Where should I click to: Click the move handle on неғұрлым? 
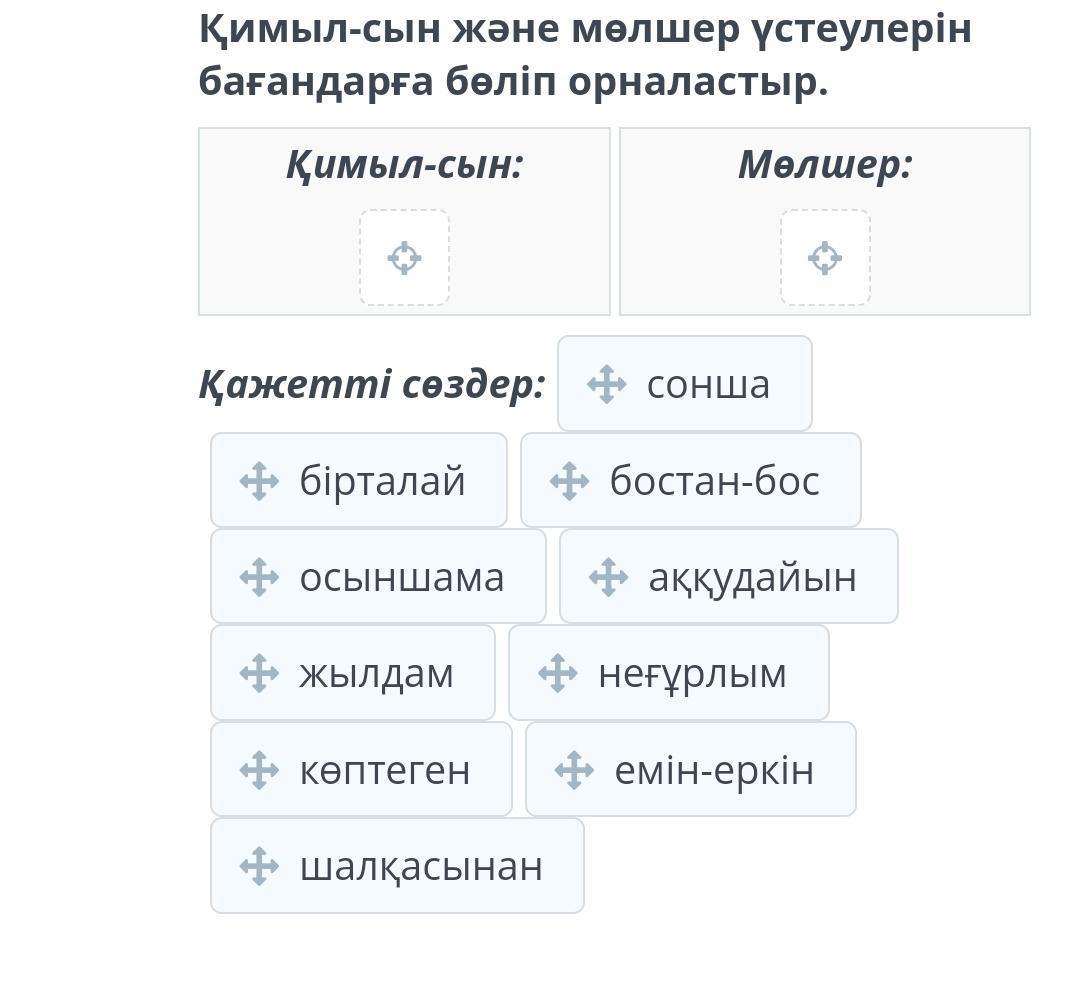[558, 673]
